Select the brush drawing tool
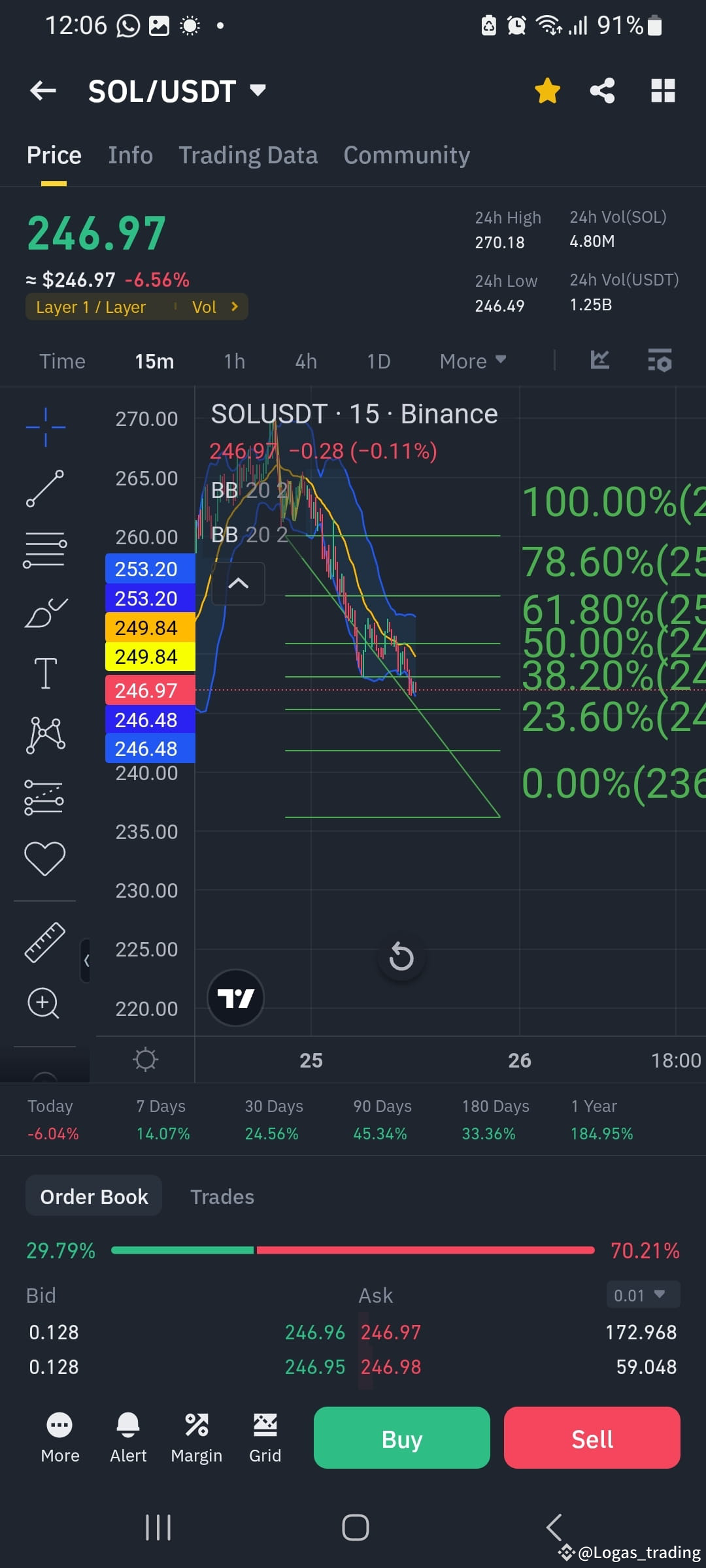Image resolution: width=706 pixels, height=1568 pixels. 45,613
